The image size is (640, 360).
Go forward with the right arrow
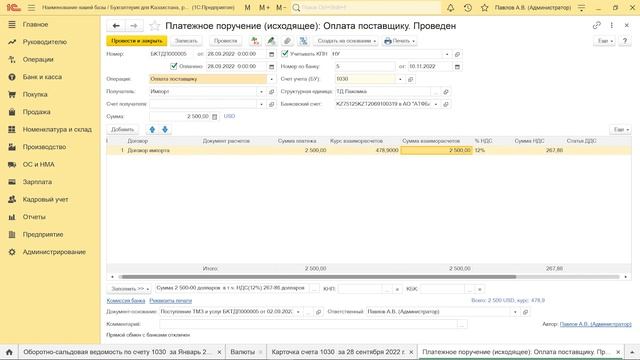[134, 26]
